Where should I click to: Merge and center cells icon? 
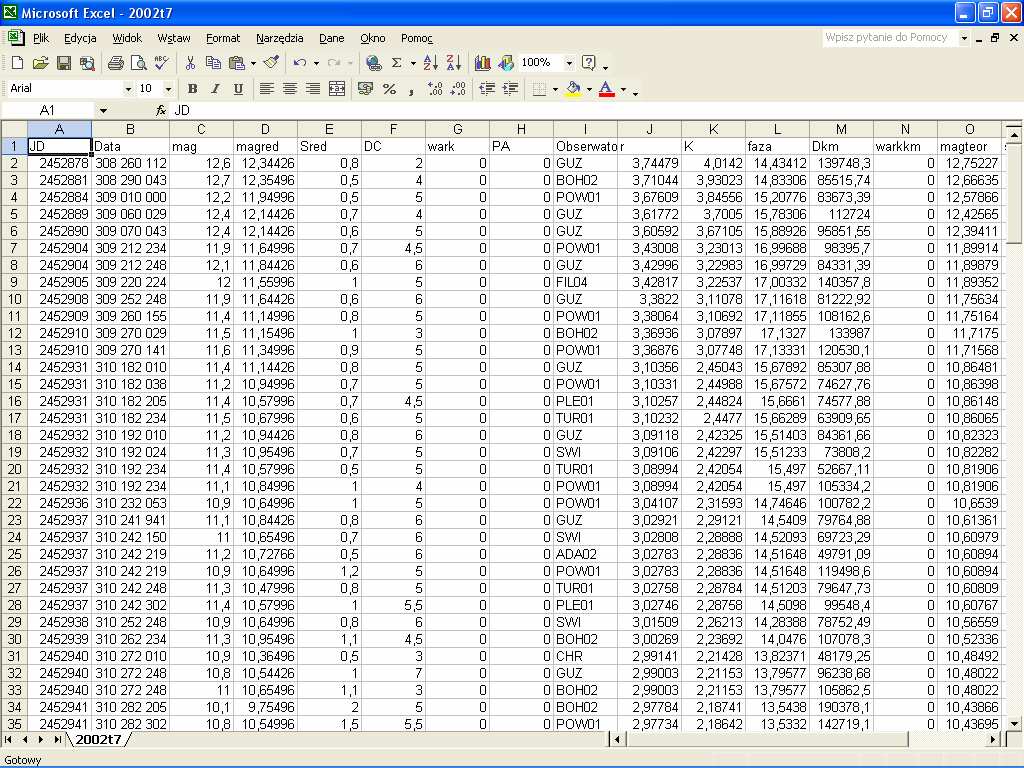(337, 89)
